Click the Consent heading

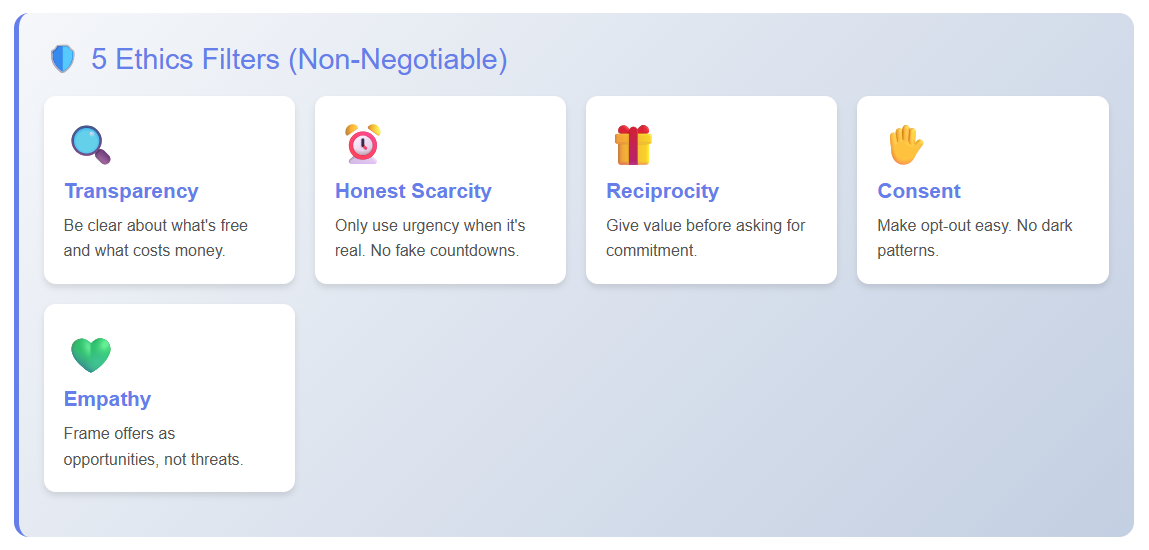click(x=918, y=191)
